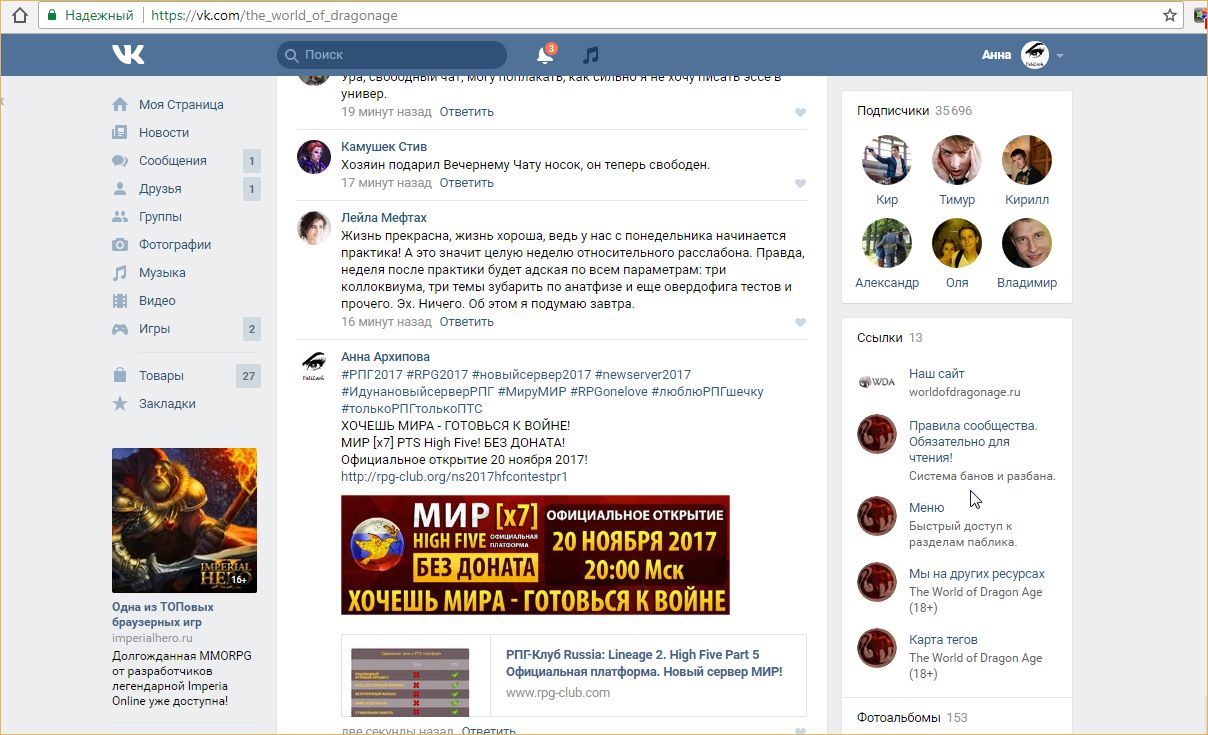Like Лейла Мефтах's comment heart
Image resolution: width=1208 pixels, height=735 pixels.
(x=800, y=323)
